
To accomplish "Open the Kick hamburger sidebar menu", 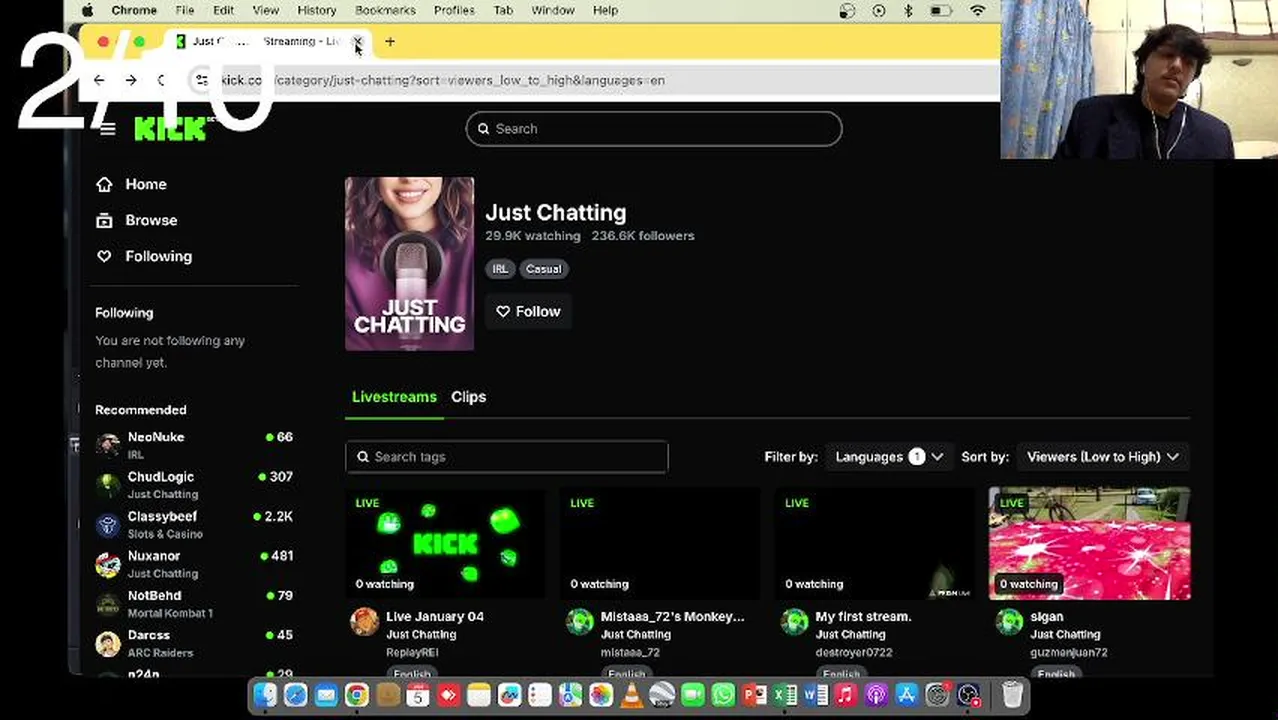I will point(108,129).
